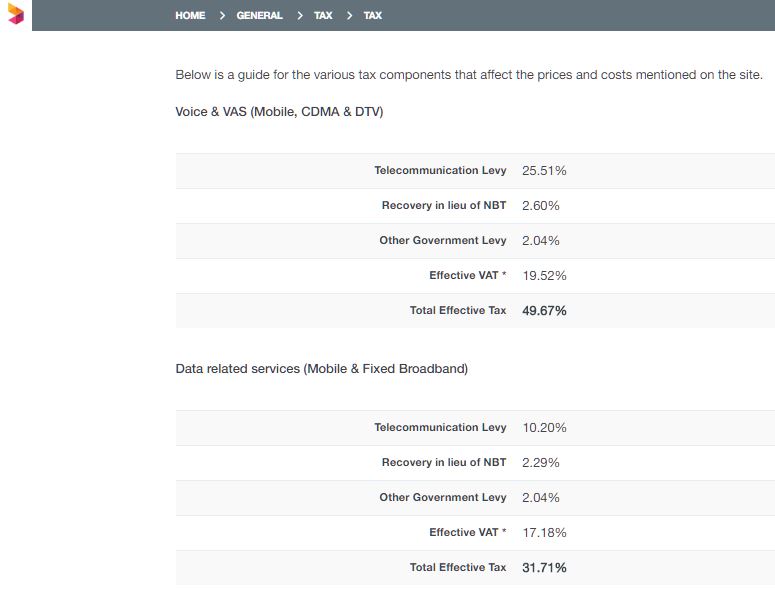Viewport: 775px width, 590px height.
Task: Click the chevron arrow after GENERAL breadcrumb
Action: point(300,15)
